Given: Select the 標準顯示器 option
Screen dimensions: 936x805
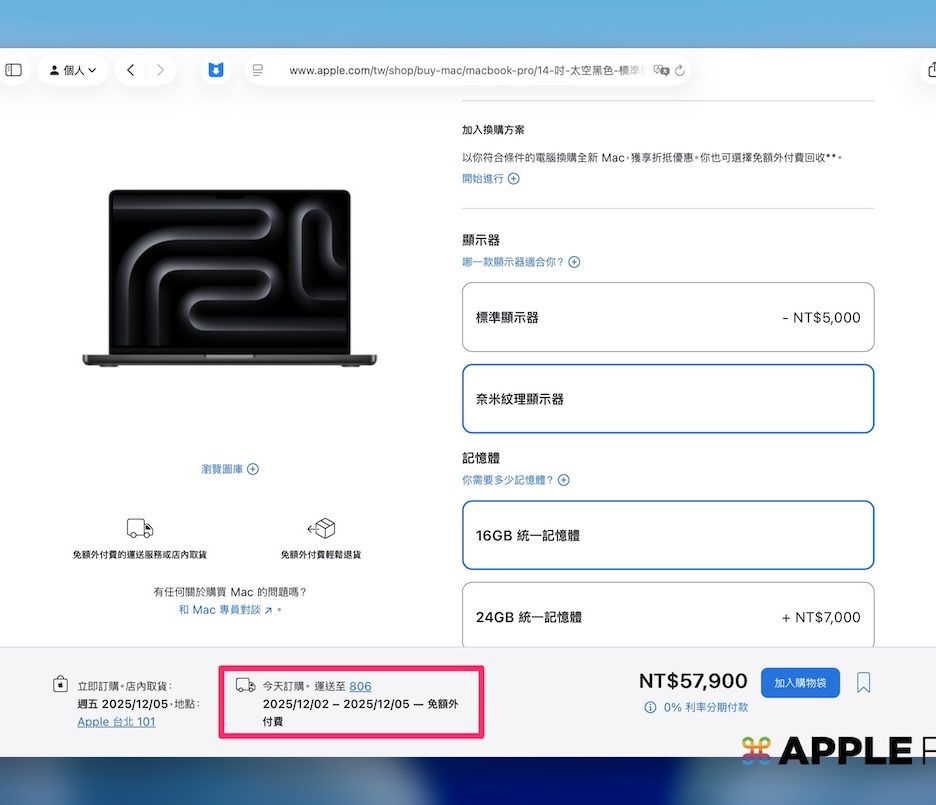Looking at the screenshot, I should [x=667, y=317].
